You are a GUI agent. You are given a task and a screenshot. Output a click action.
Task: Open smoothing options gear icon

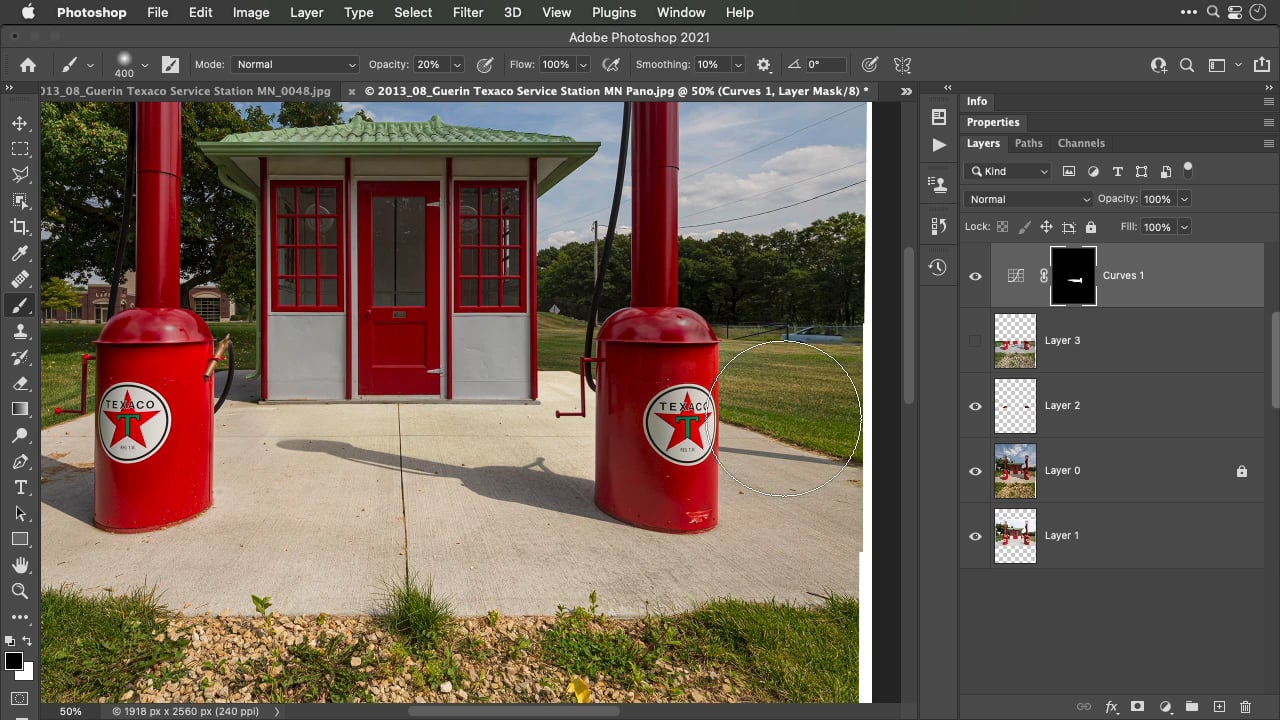point(764,64)
